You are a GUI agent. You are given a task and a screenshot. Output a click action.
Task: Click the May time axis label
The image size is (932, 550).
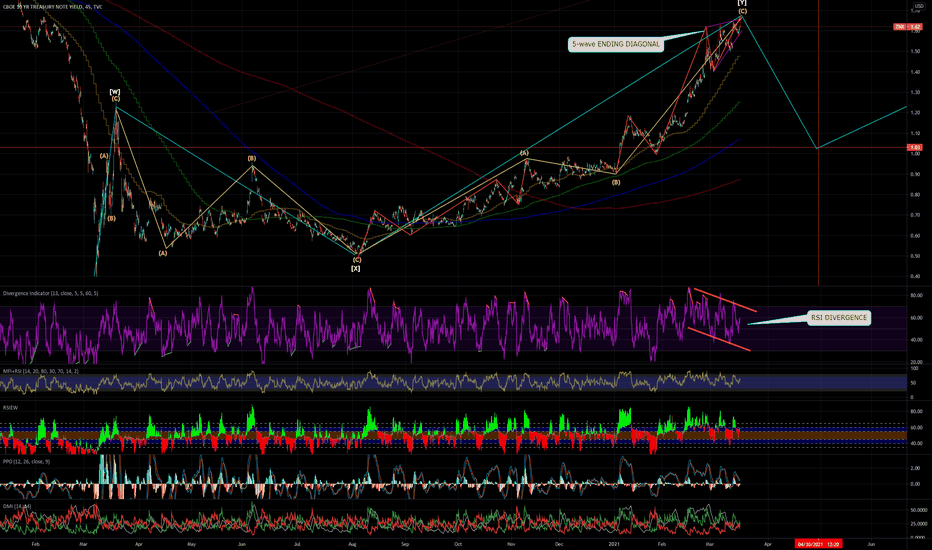point(191,544)
